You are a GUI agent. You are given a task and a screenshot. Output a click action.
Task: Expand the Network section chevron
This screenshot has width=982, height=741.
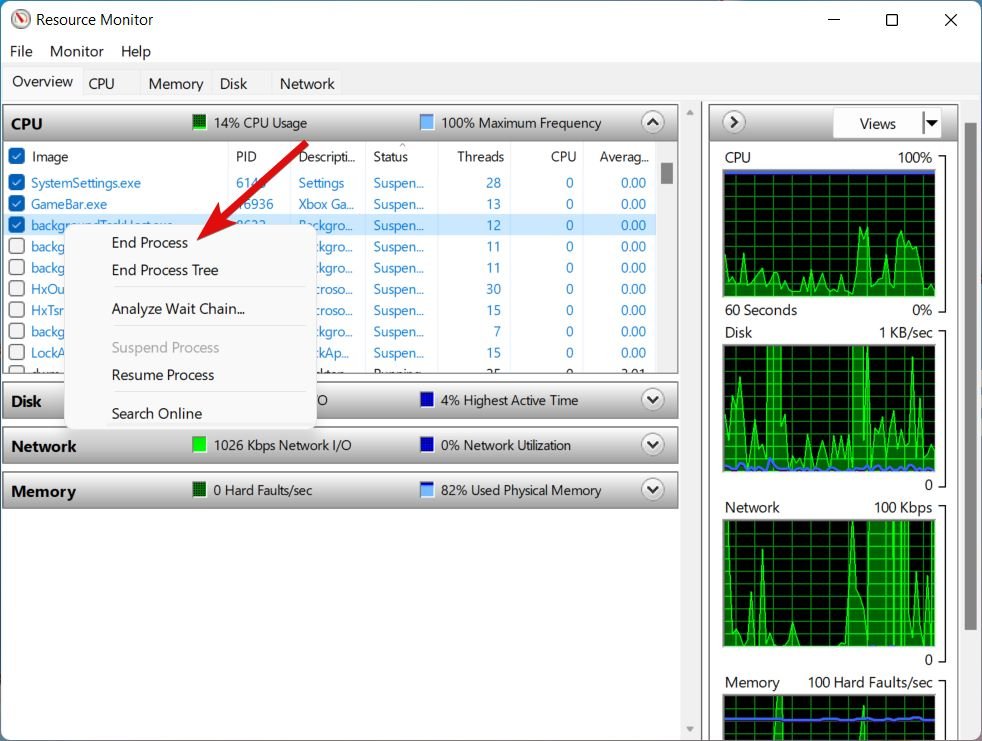tap(652, 445)
